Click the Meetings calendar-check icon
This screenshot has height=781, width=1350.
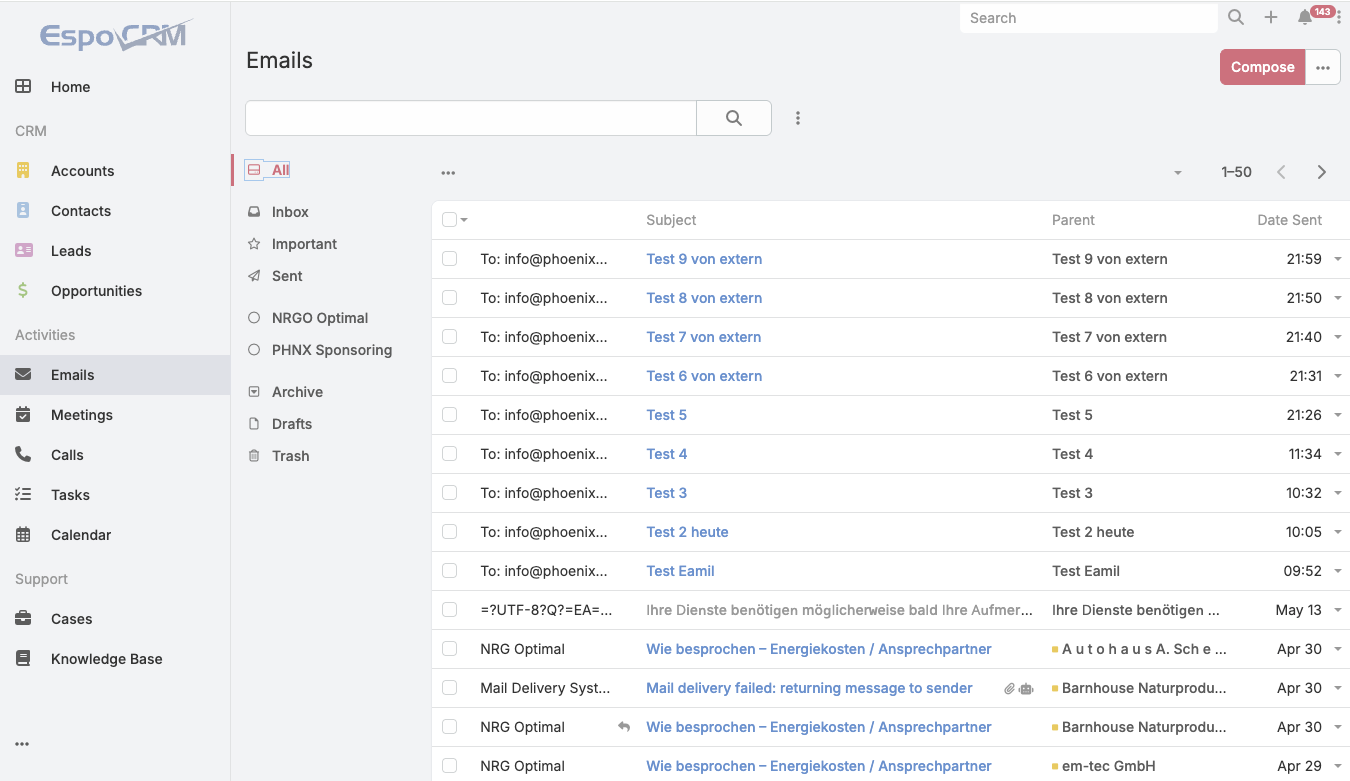coord(23,415)
